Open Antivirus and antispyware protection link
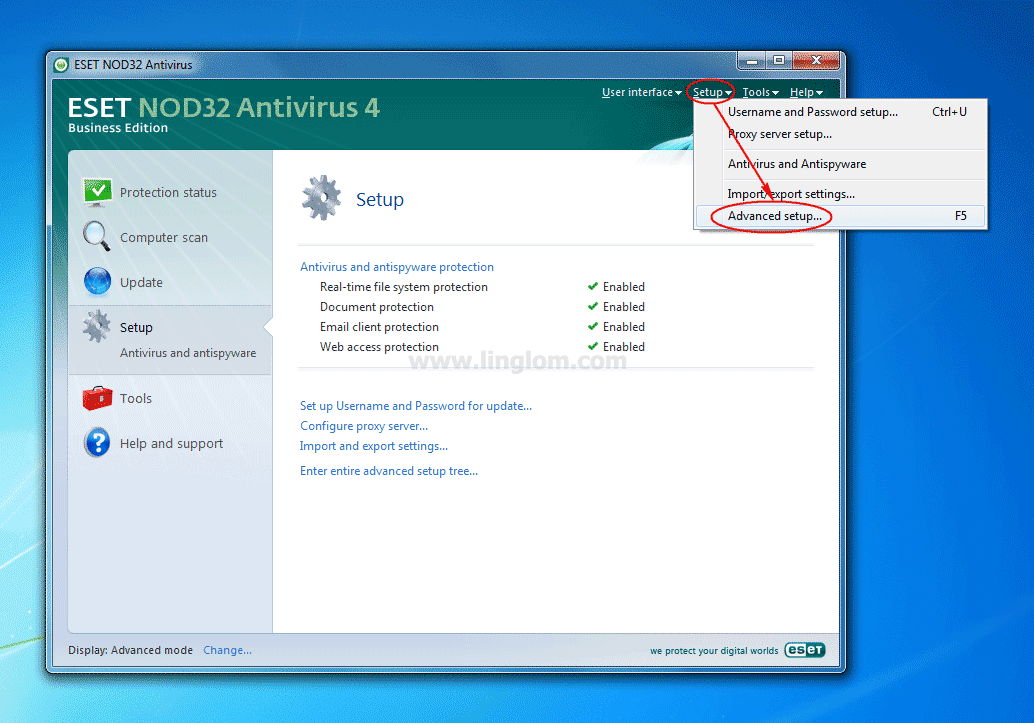 (x=397, y=267)
